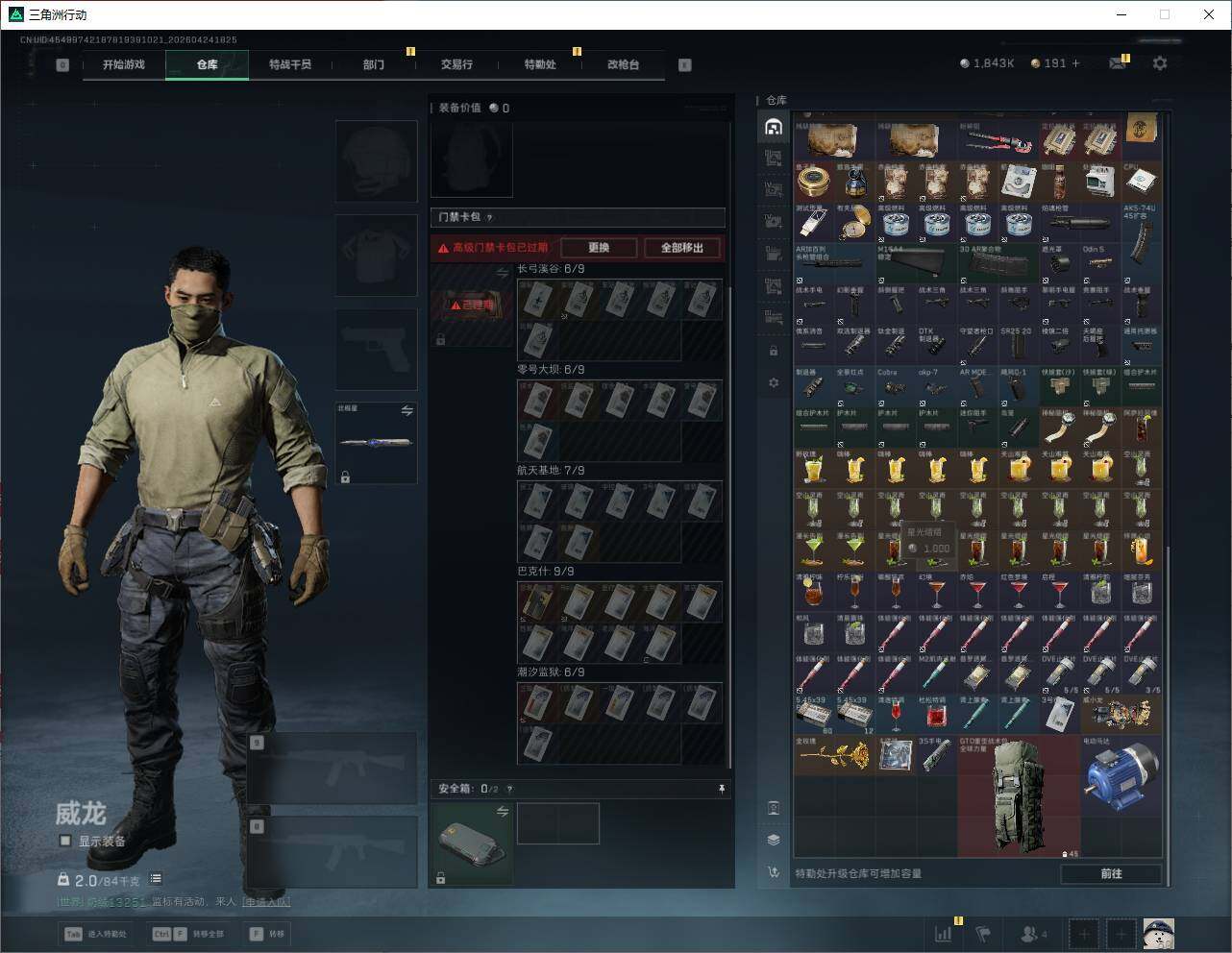Switch to the 改枪台 tab
This screenshot has width=1232, height=953.
click(623, 64)
